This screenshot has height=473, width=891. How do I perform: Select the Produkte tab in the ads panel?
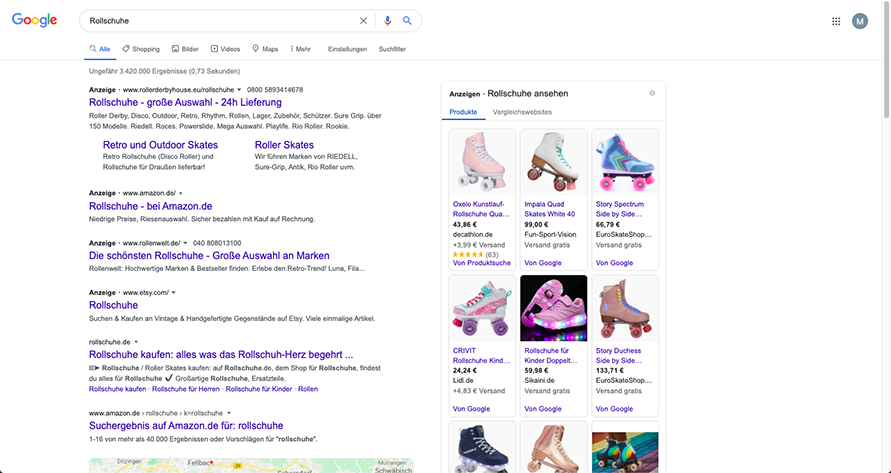click(x=463, y=112)
